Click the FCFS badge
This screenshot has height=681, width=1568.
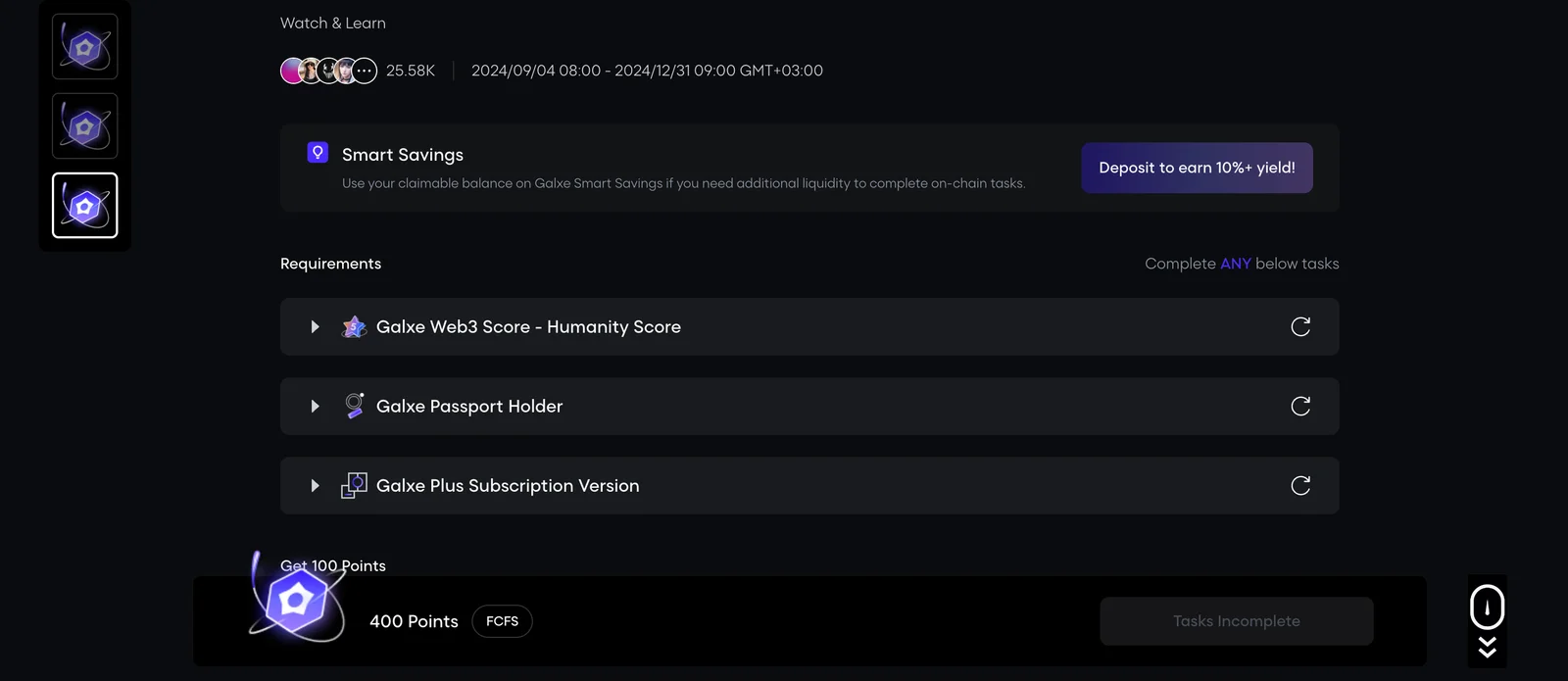pos(502,621)
